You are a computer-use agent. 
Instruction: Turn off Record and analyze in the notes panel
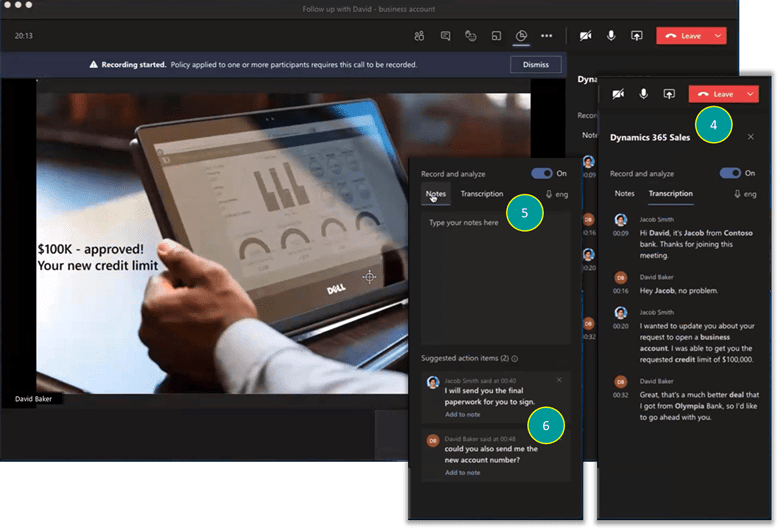tap(541, 173)
